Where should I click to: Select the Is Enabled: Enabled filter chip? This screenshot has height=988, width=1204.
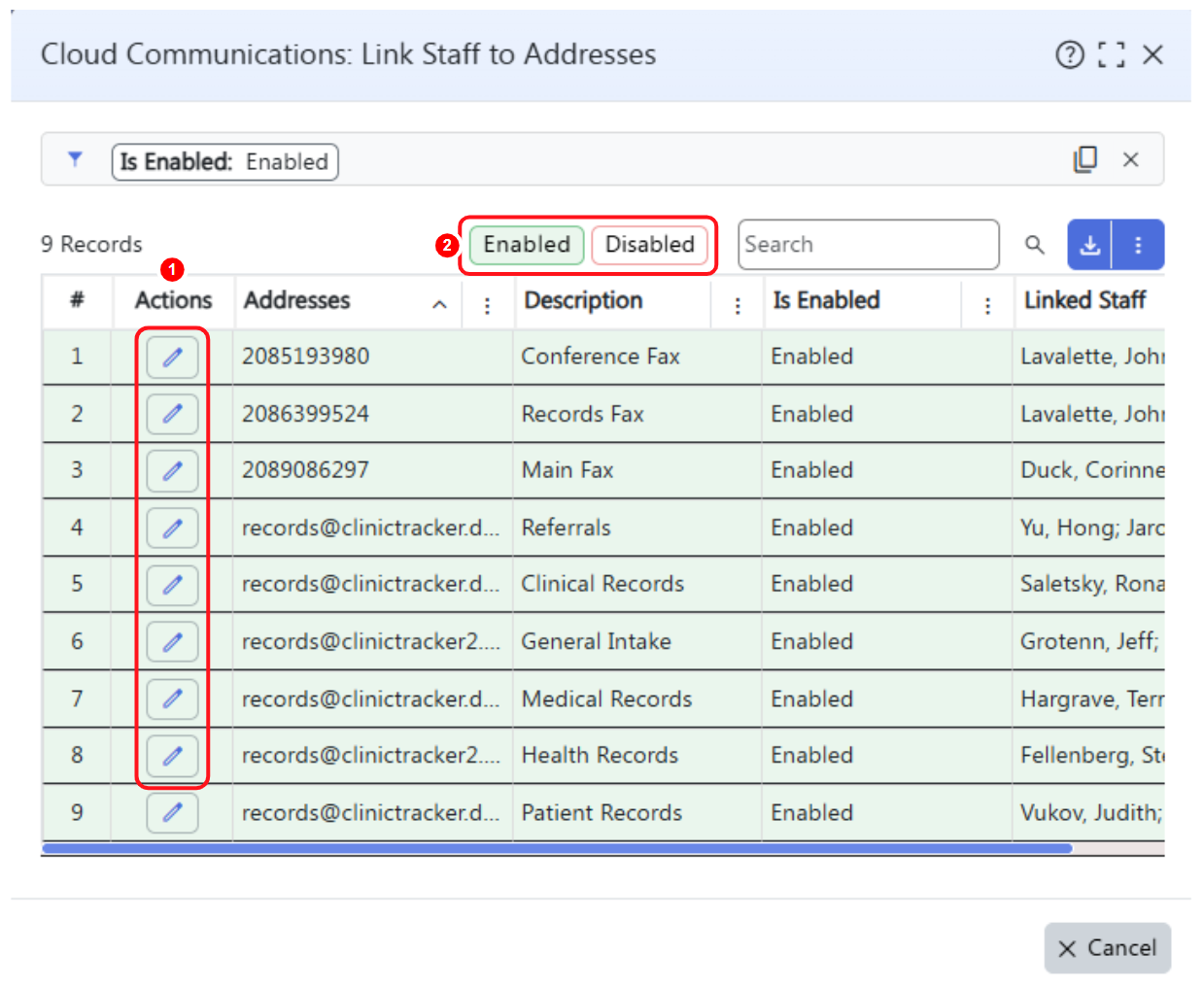click(224, 161)
